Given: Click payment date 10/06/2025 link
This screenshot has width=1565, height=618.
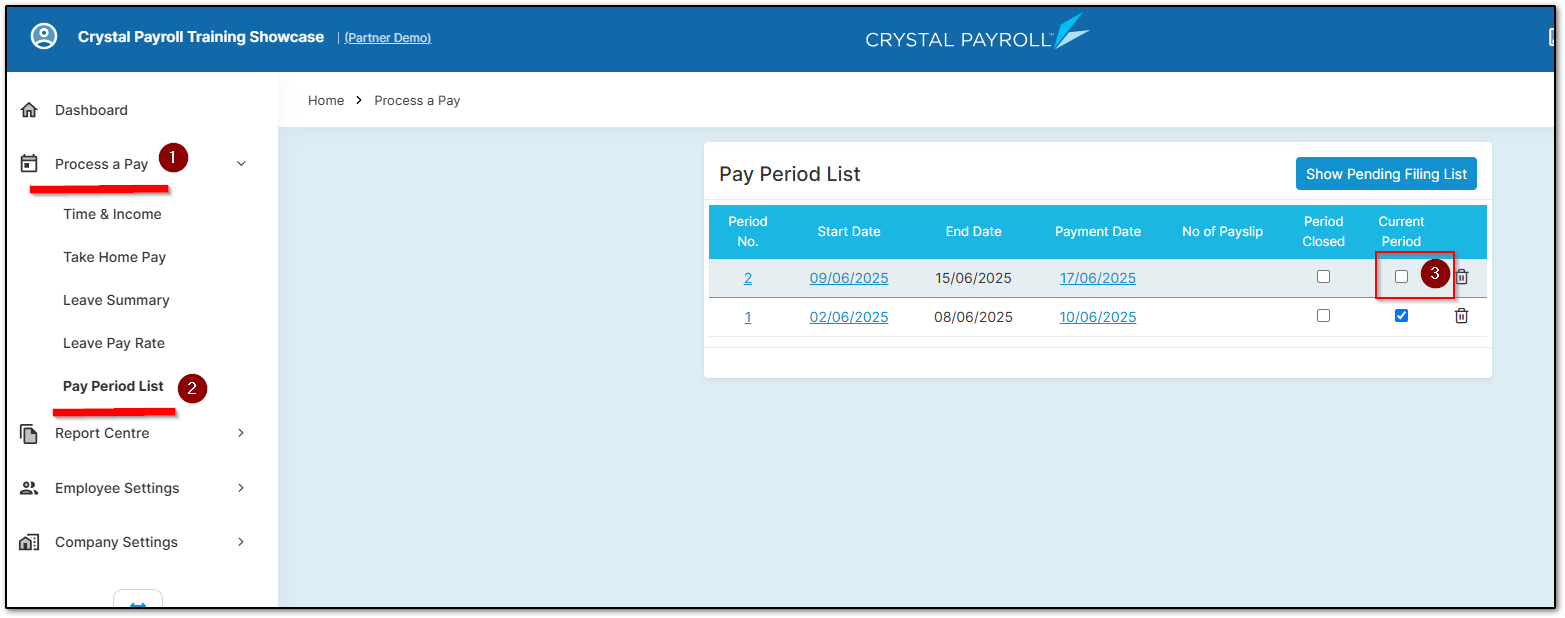Looking at the screenshot, I should point(1098,317).
